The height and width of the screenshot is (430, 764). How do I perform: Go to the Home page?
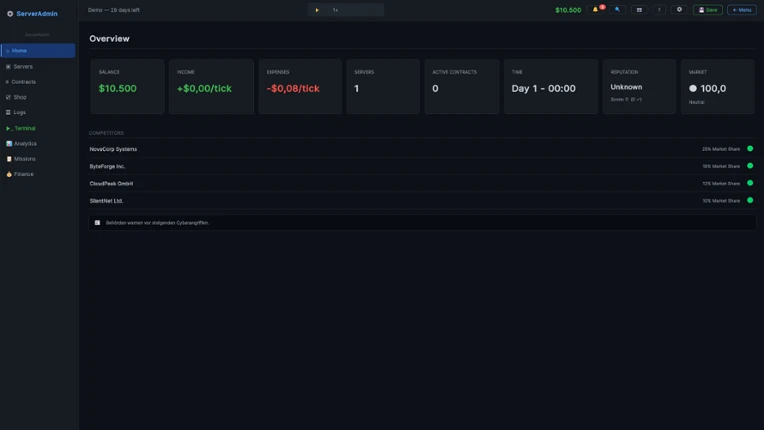click(x=38, y=51)
